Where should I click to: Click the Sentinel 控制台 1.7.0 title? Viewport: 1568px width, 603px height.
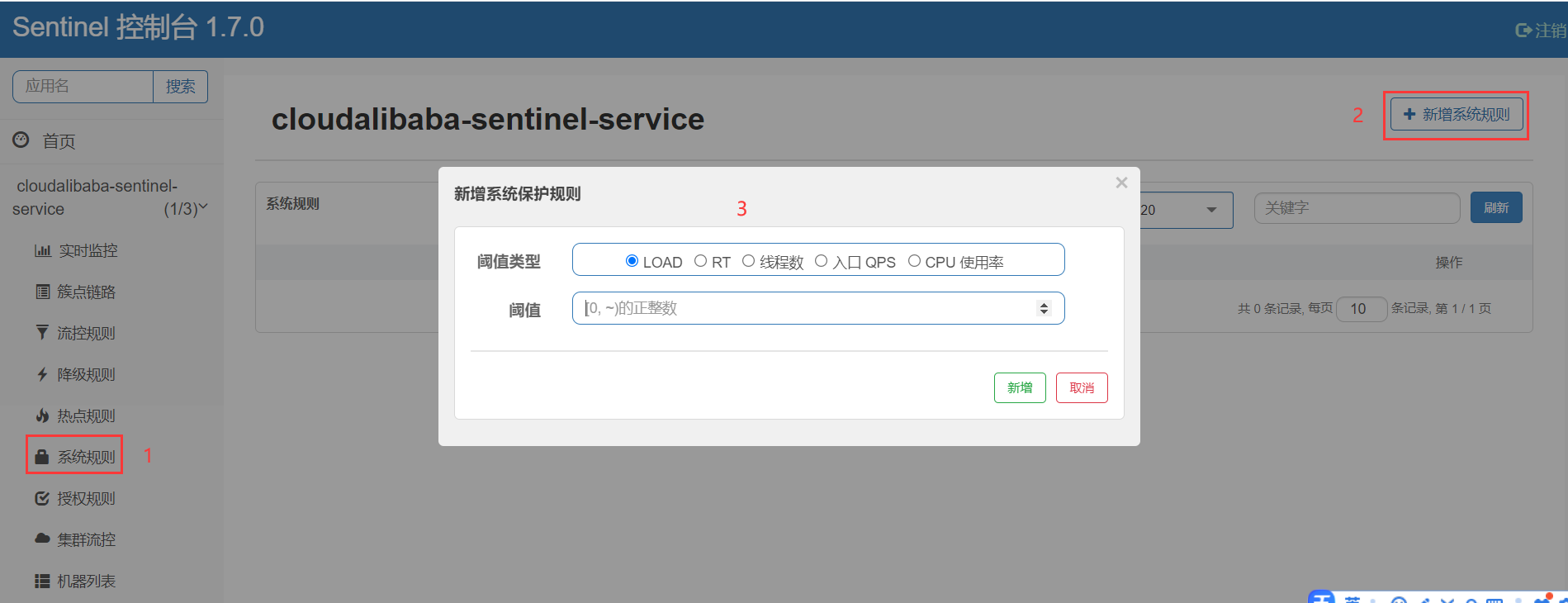pos(138,27)
